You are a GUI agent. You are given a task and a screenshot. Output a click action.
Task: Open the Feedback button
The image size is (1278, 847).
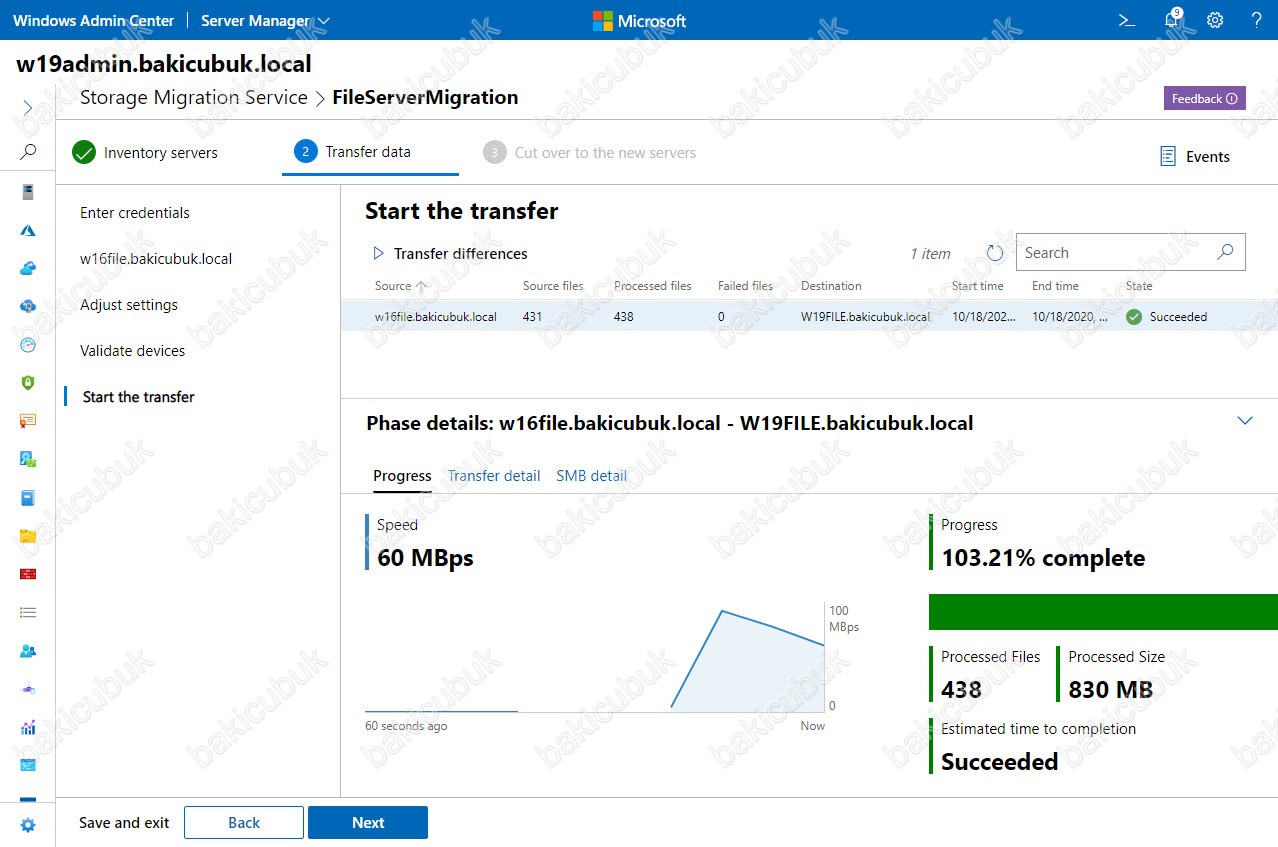[x=1204, y=98]
